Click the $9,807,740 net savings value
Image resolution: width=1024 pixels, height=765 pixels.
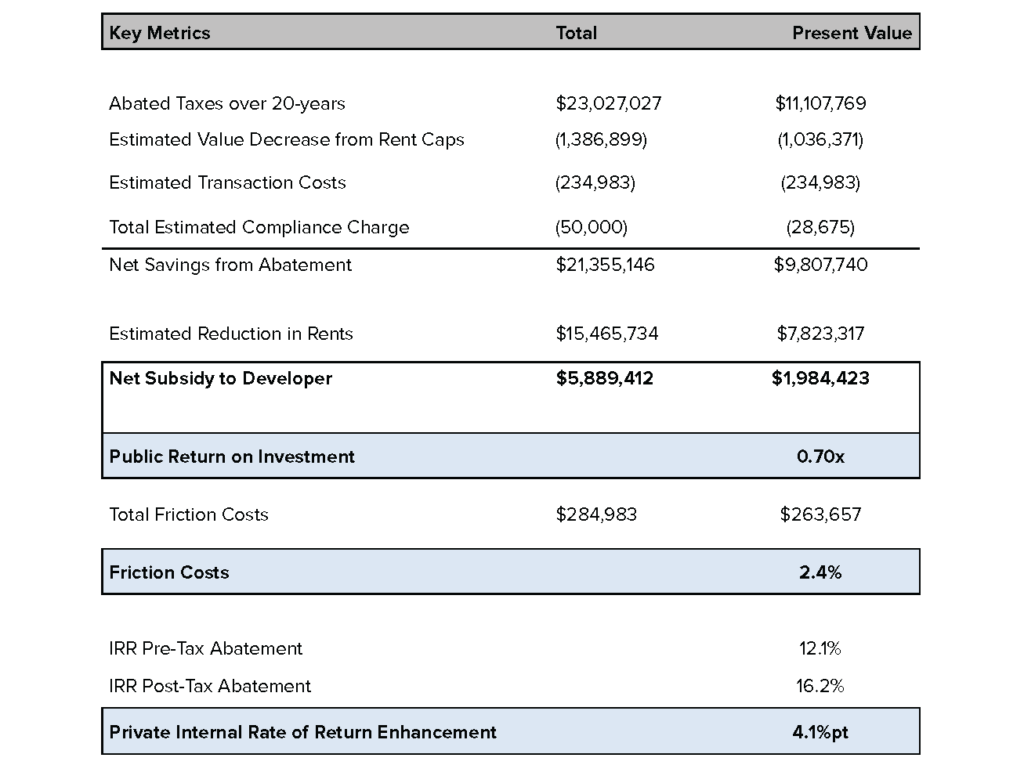point(821,265)
